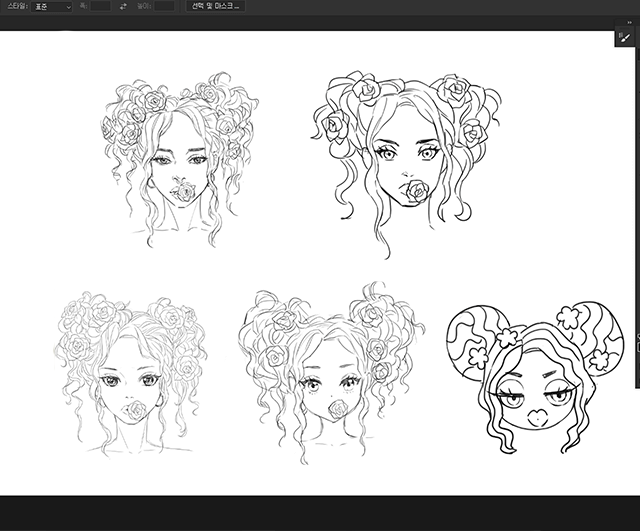Click the 높이 (Height) input field

[x=164, y=6]
